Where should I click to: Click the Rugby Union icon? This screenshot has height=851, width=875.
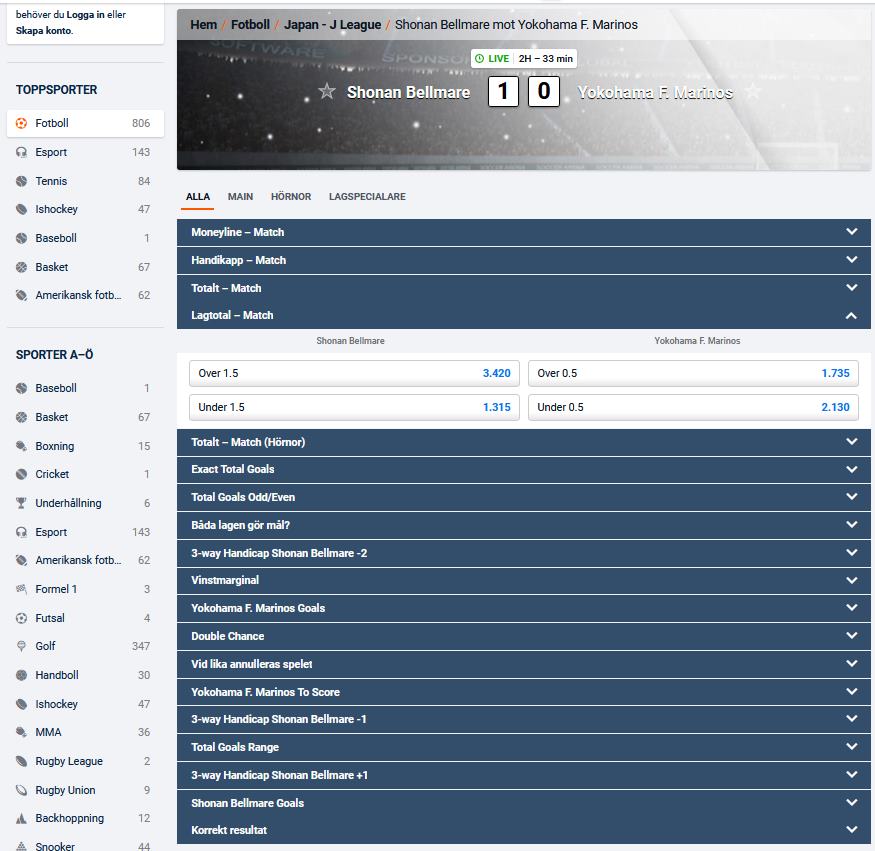click(x=21, y=790)
